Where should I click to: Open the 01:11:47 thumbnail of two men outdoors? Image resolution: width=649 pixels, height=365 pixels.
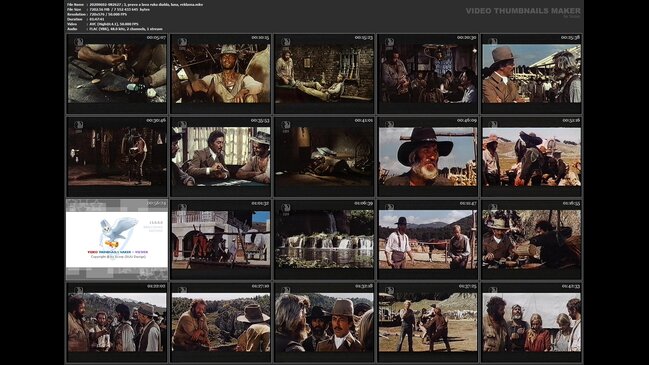point(428,240)
